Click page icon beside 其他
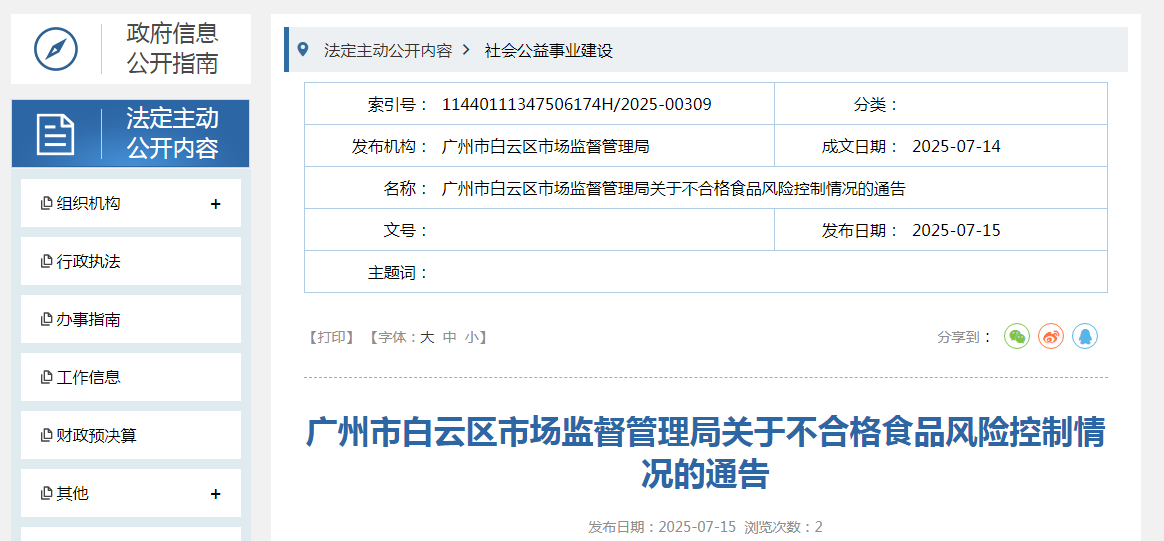 pyautogui.click(x=47, y=494)
